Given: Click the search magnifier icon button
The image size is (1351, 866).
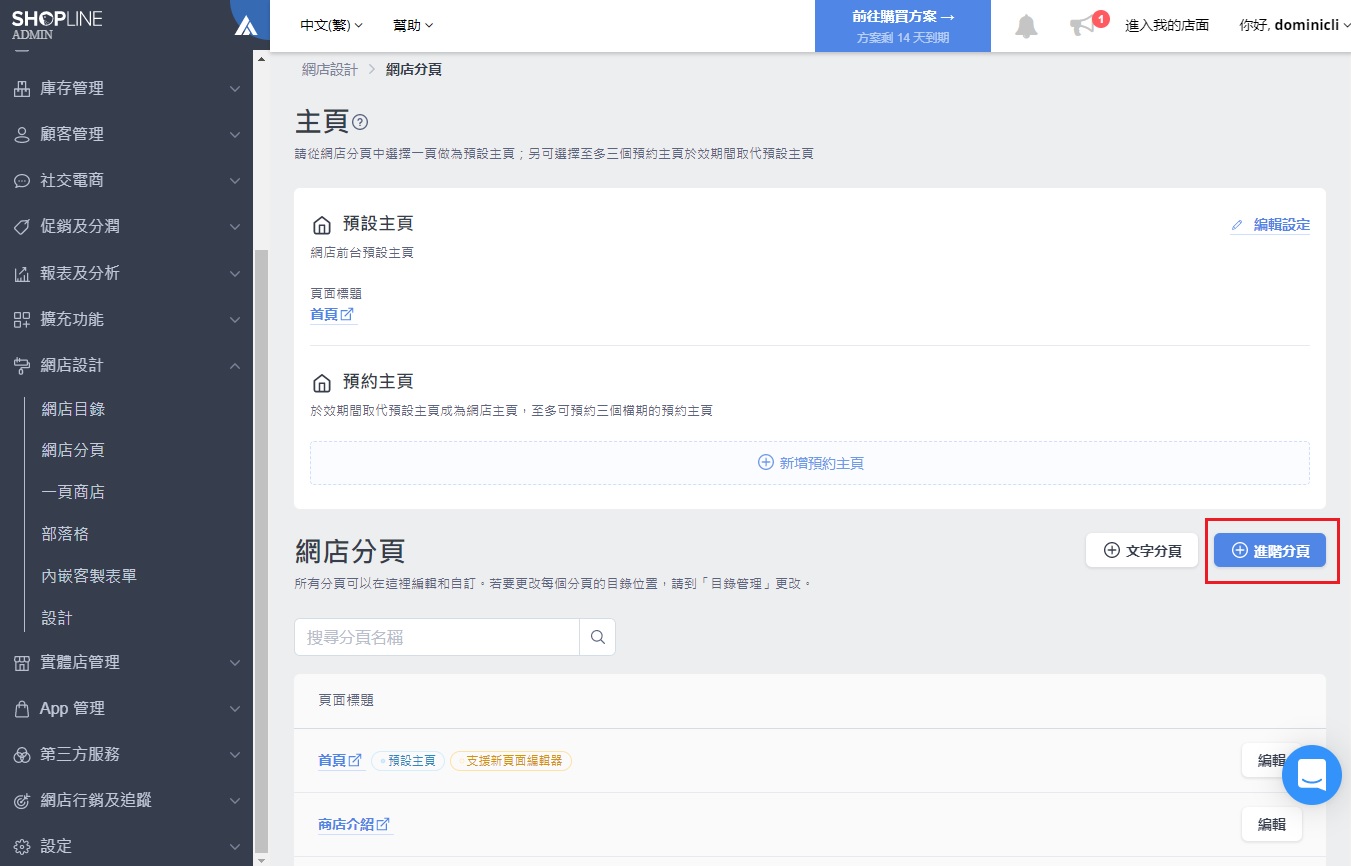Looking at the screenshot, I should (597, 637).
